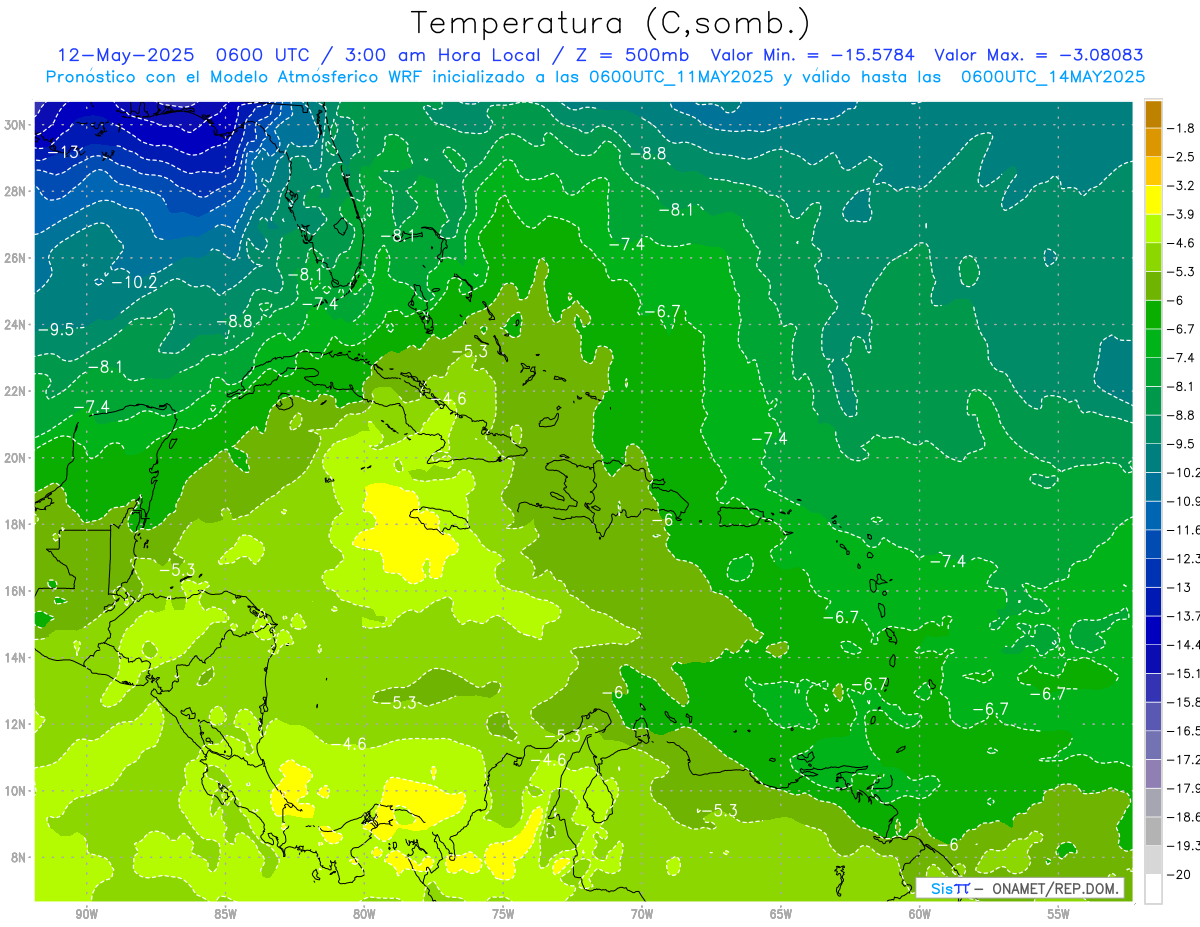Click the longitude label "85W"
Screen dimensions: 1200x927
click(x=225, y=915)
